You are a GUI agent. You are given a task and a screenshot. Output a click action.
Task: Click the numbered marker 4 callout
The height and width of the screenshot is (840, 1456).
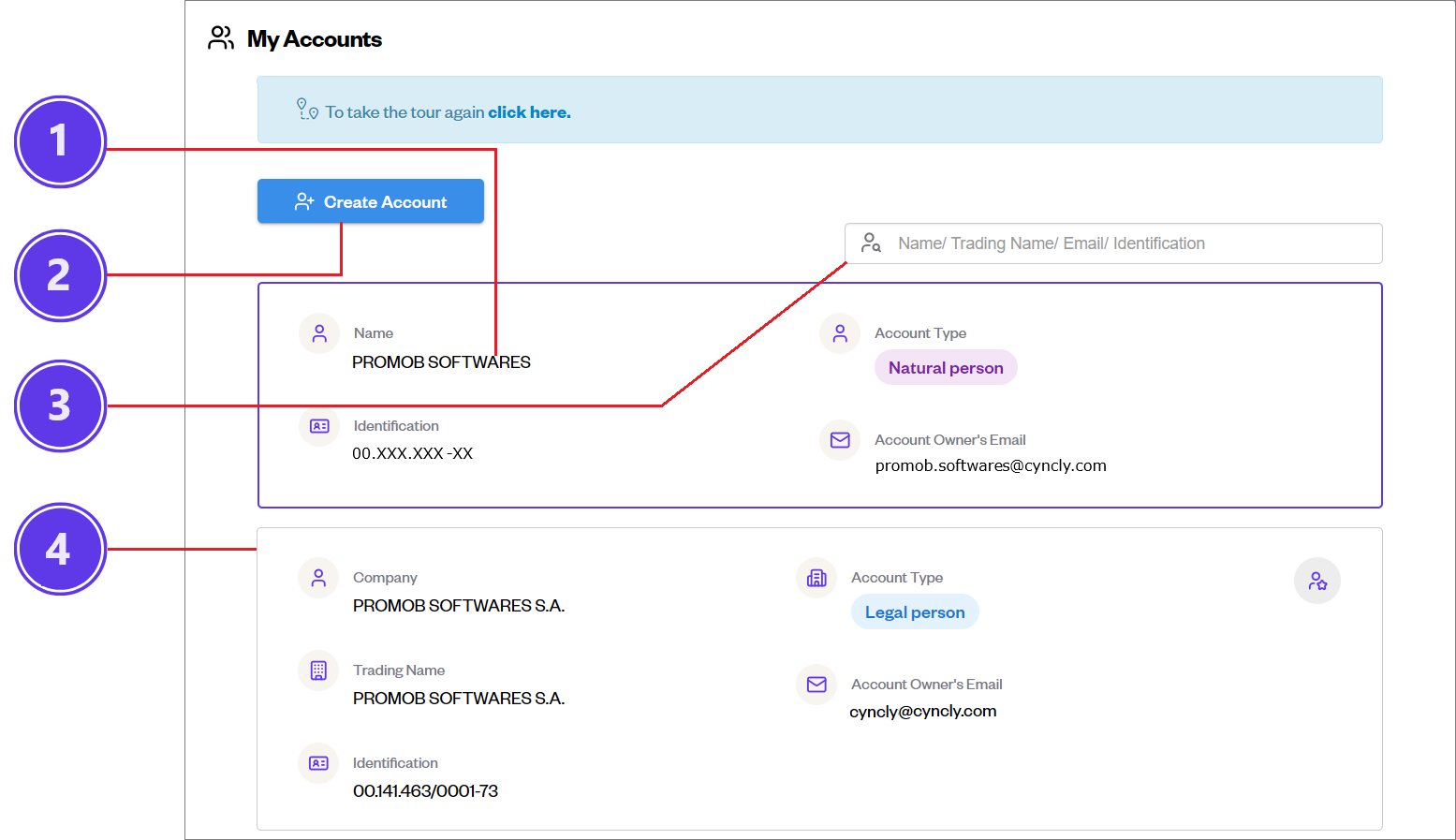pos(60,549)
